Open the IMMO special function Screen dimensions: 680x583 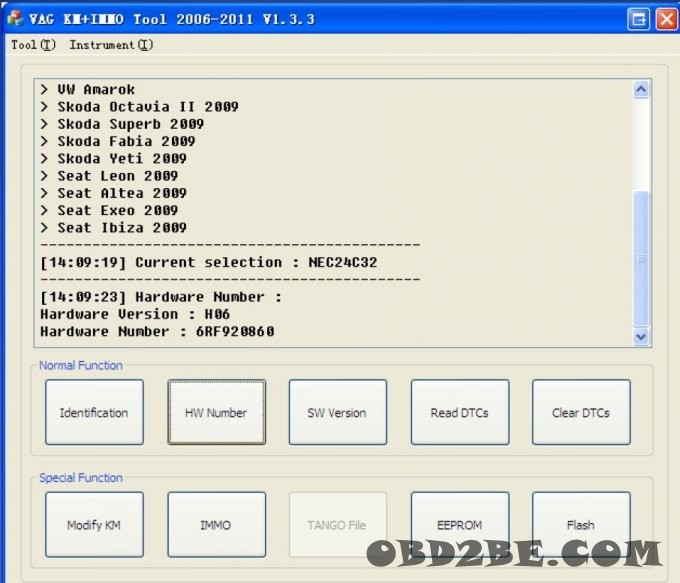coord(216,524)
